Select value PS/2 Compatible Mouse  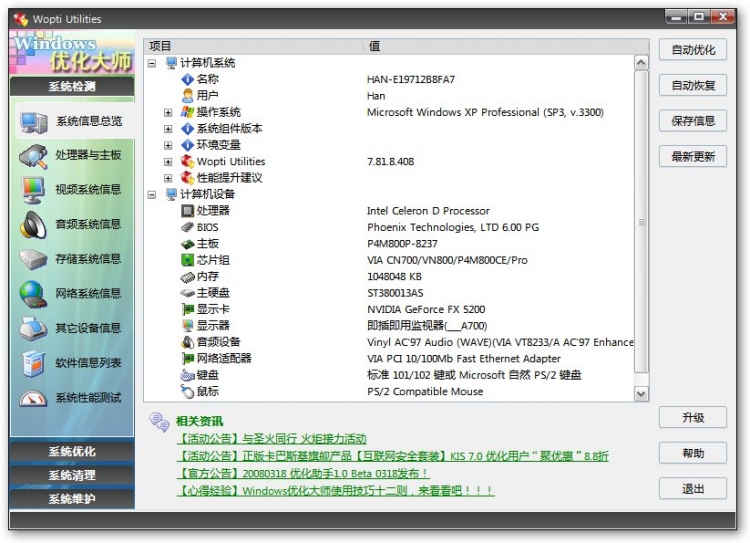425,391
